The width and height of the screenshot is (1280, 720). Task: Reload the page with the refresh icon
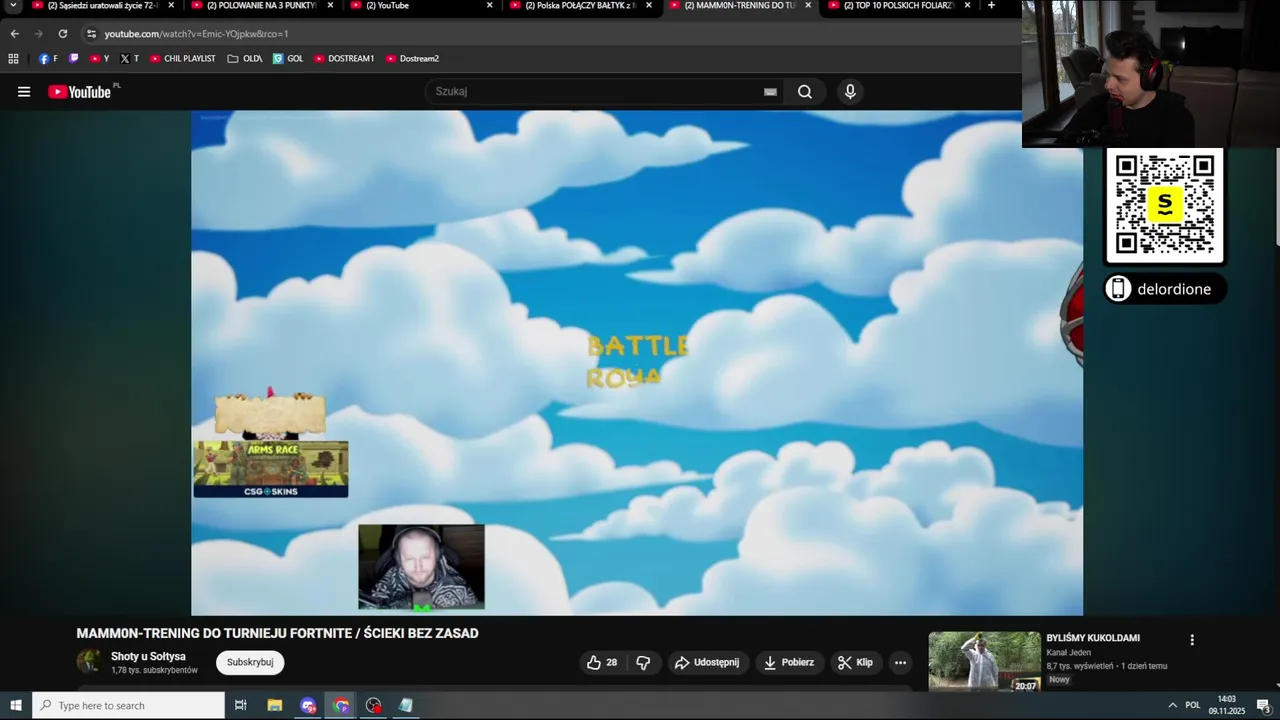[62, 34]
